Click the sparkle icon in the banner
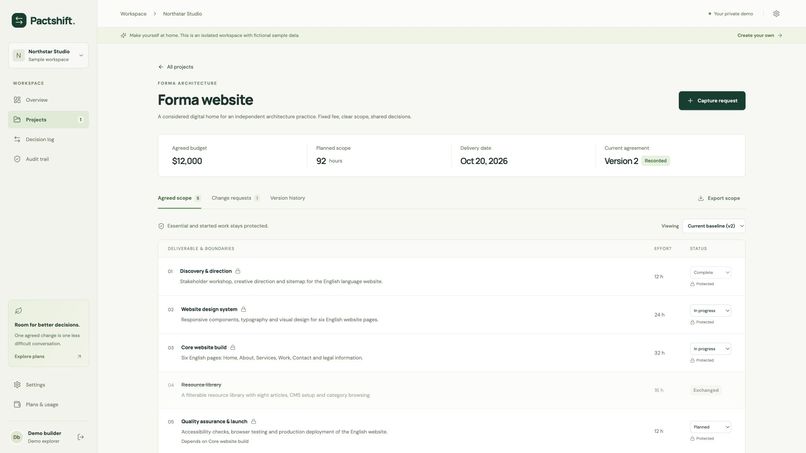 pos(123,35)
